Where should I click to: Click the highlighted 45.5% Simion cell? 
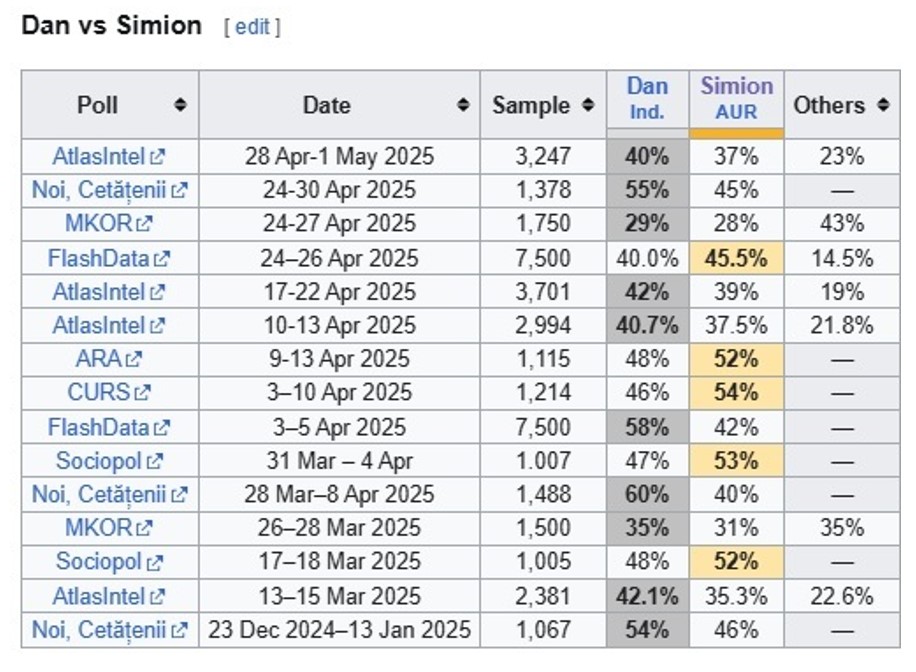[x=736, y=258]
